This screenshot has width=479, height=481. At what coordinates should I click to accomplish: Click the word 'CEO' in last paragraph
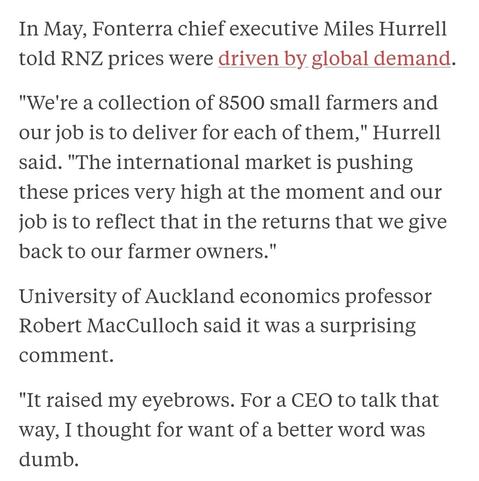pyautogui.click(x=311, y=400)
